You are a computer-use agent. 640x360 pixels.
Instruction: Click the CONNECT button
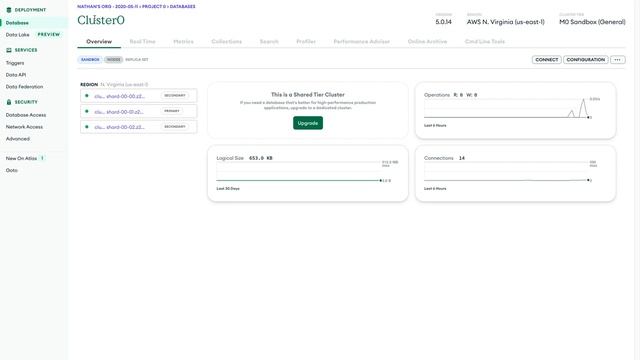pyautogui.click(x=547, y=60)
